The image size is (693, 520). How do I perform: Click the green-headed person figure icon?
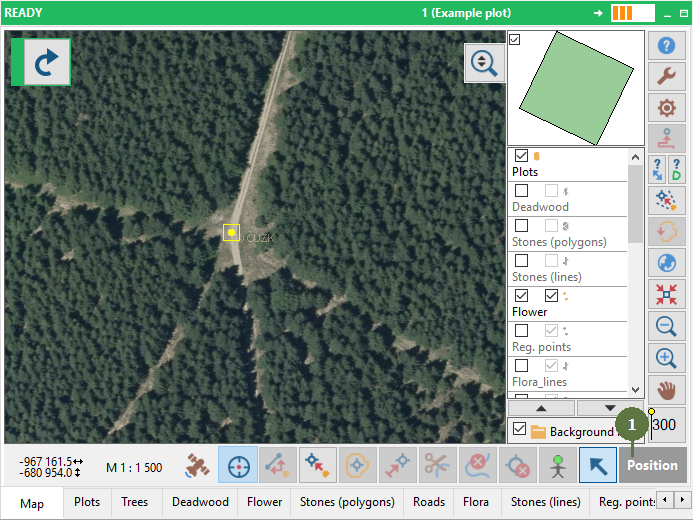(558, 465)
